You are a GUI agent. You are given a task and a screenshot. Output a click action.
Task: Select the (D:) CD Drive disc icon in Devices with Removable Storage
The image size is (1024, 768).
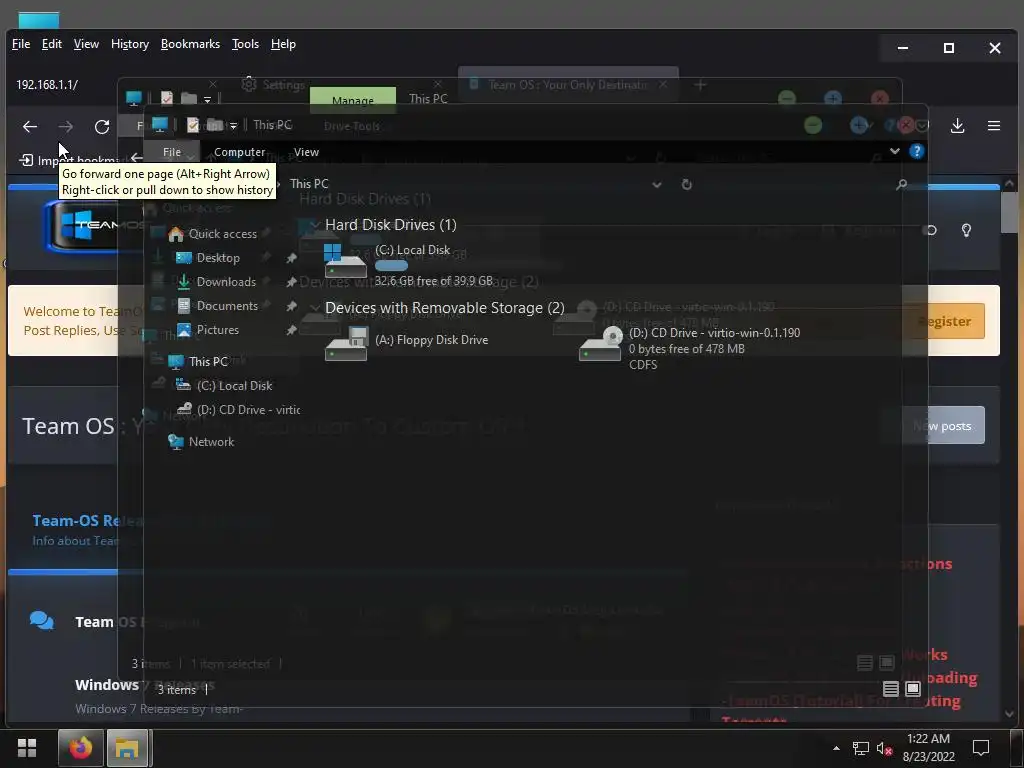click(x=600, y=344)
